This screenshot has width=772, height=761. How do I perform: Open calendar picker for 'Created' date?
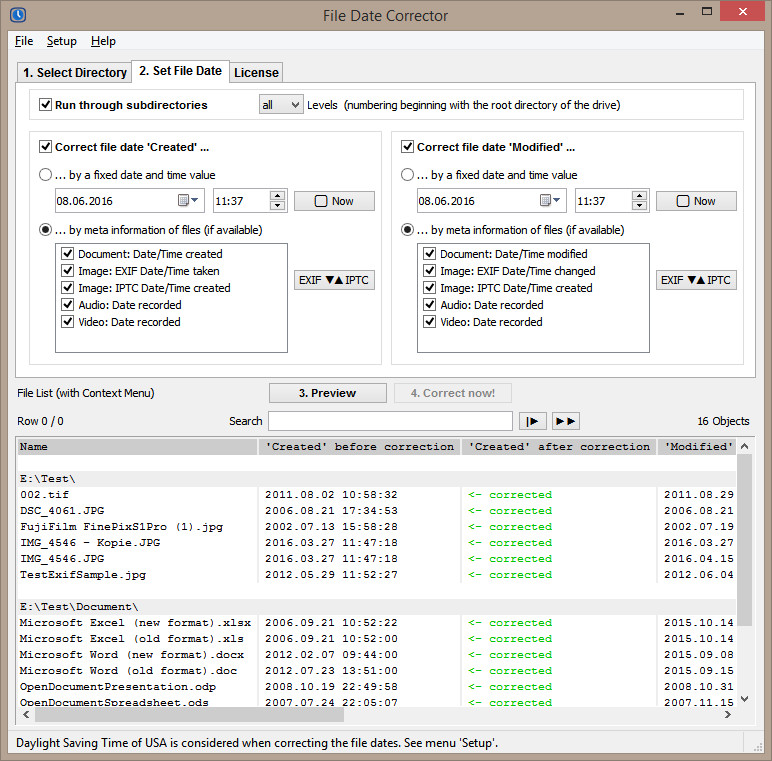tap(188, 200)
